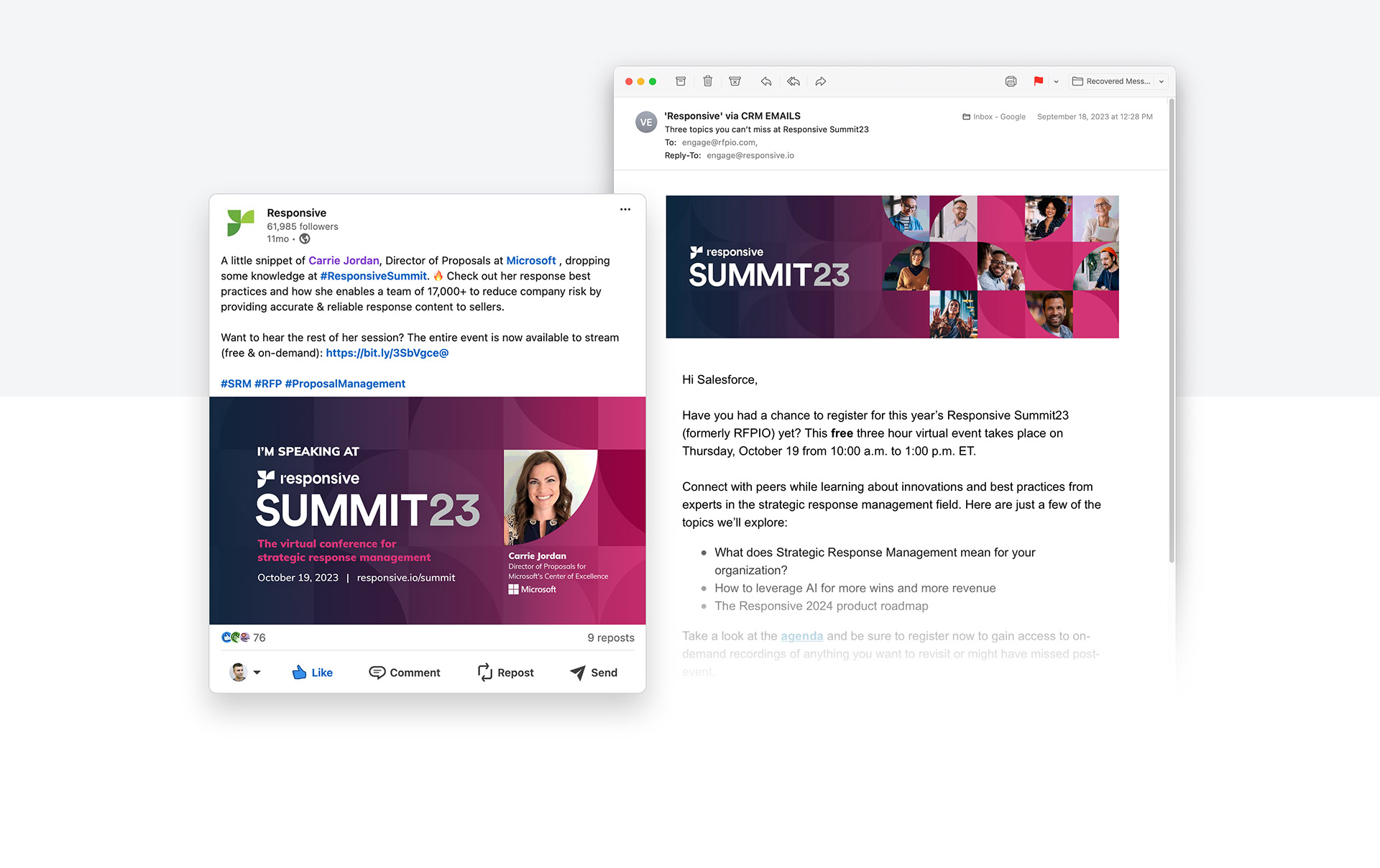This screenshot has height=868, width=1380.
Task: Click the engage@rfpio.com recipient address
Action: click(719, 142)
